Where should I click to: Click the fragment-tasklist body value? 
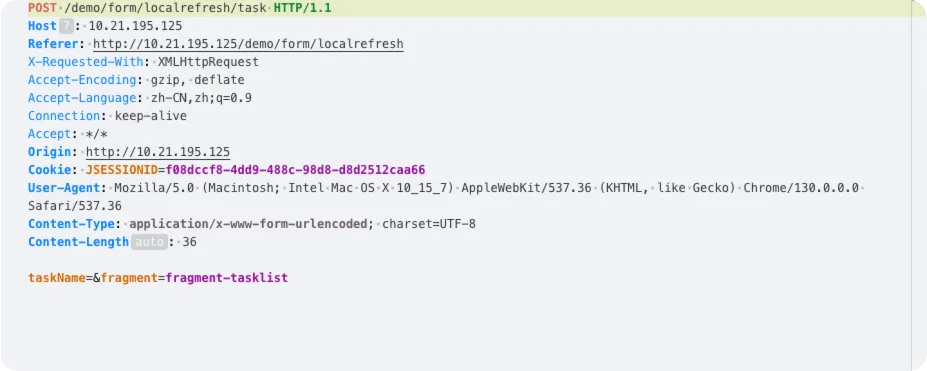tap(226, 278)
